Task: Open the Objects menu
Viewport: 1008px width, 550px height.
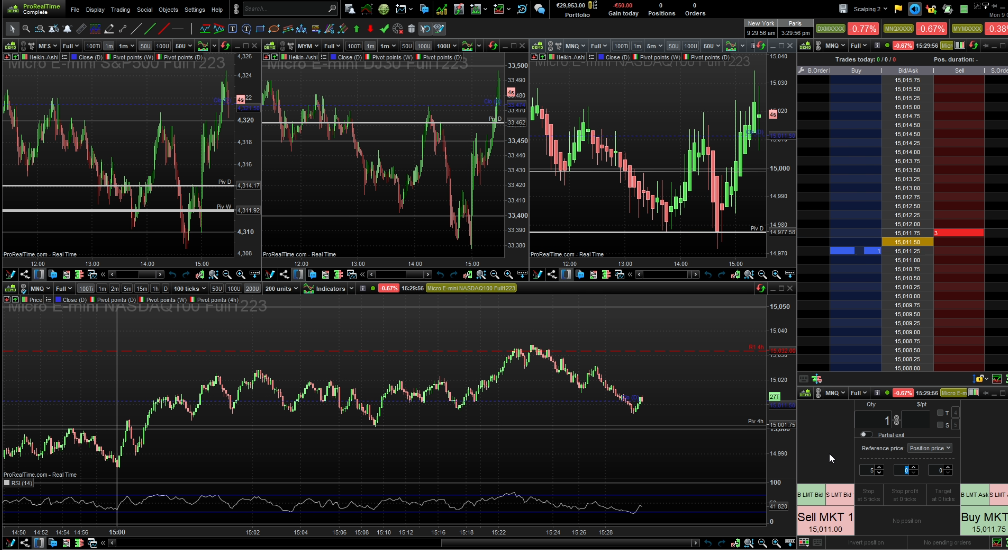Action: tap(168, 10)
